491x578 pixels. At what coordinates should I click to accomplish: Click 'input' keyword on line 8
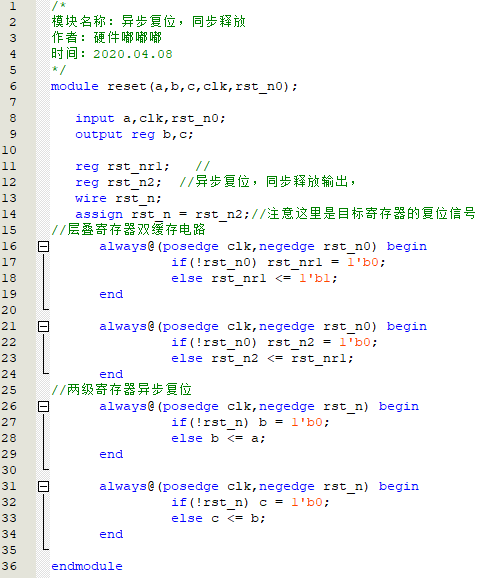(95, 118)
